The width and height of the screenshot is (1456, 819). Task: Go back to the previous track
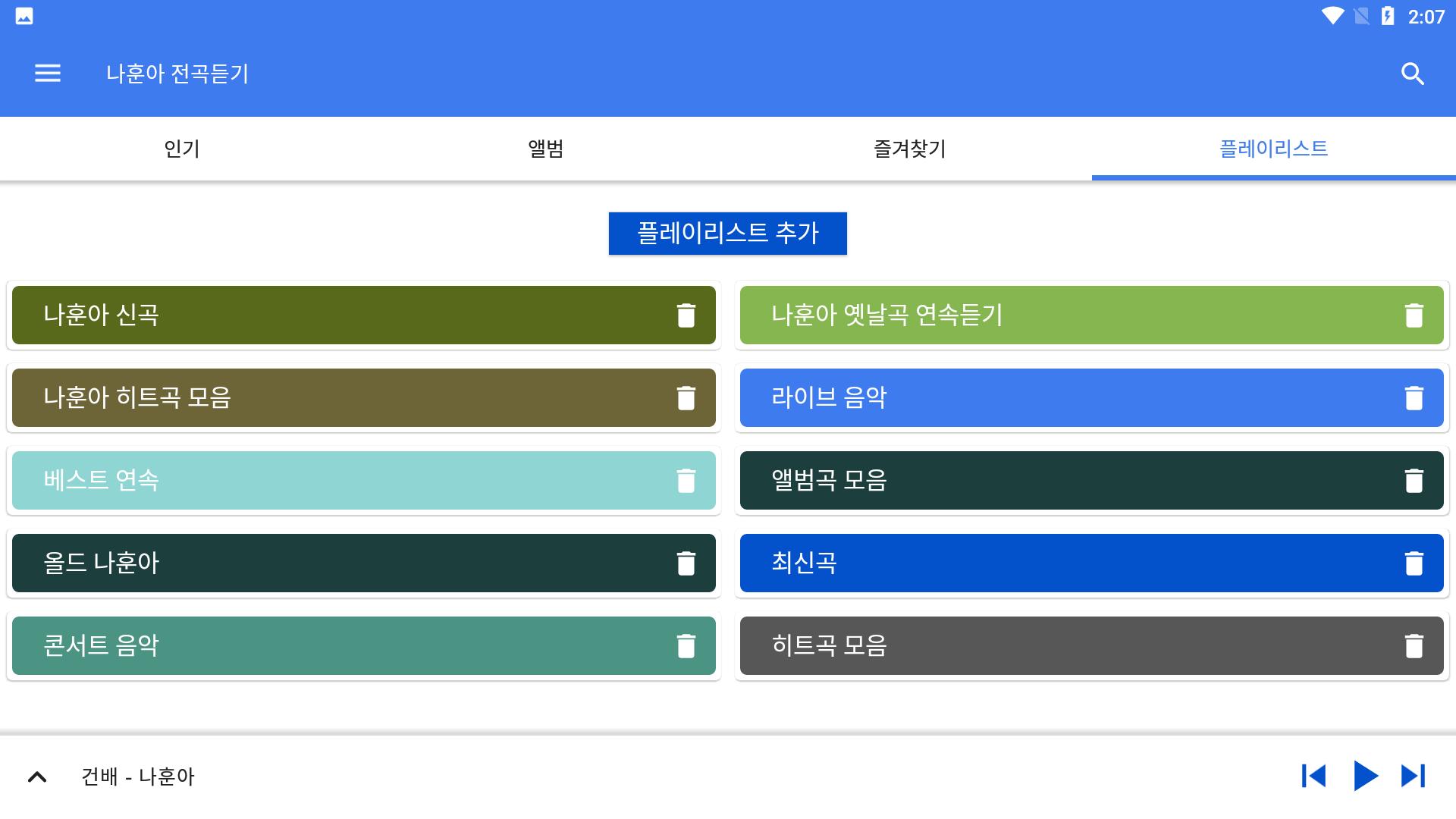pyautogui.click(x=1313, y=776)
